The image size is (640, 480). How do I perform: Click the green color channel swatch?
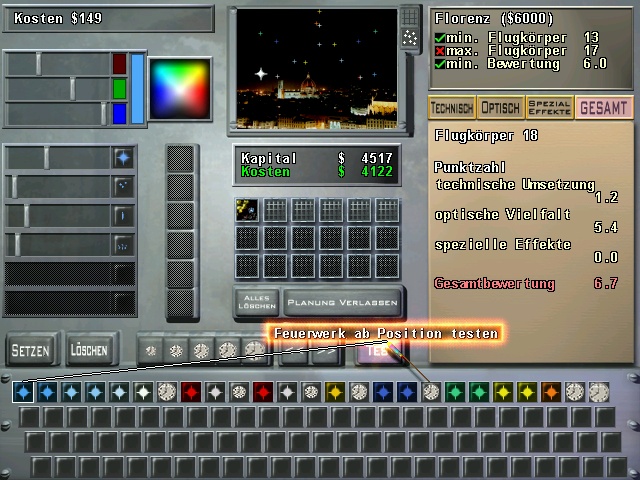coord(120,89)
